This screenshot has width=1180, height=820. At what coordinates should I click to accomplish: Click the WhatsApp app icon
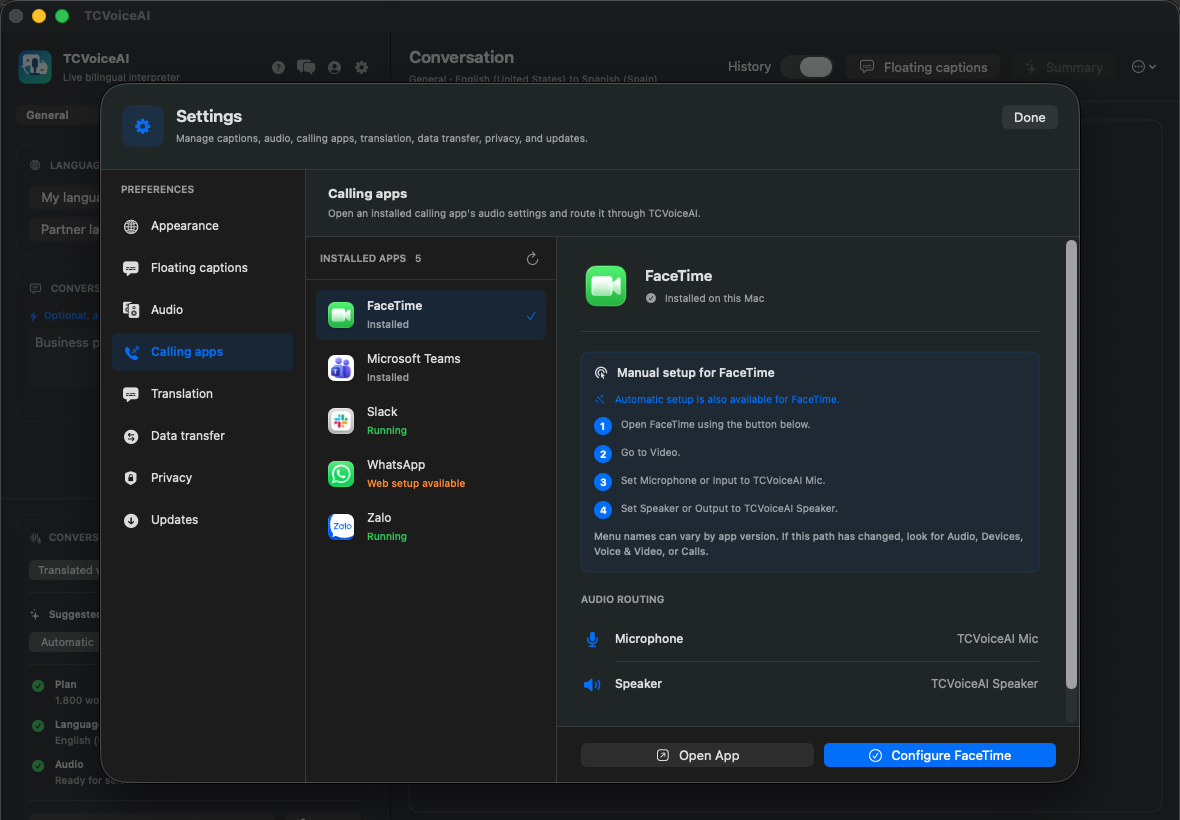(x=341, y=474)
